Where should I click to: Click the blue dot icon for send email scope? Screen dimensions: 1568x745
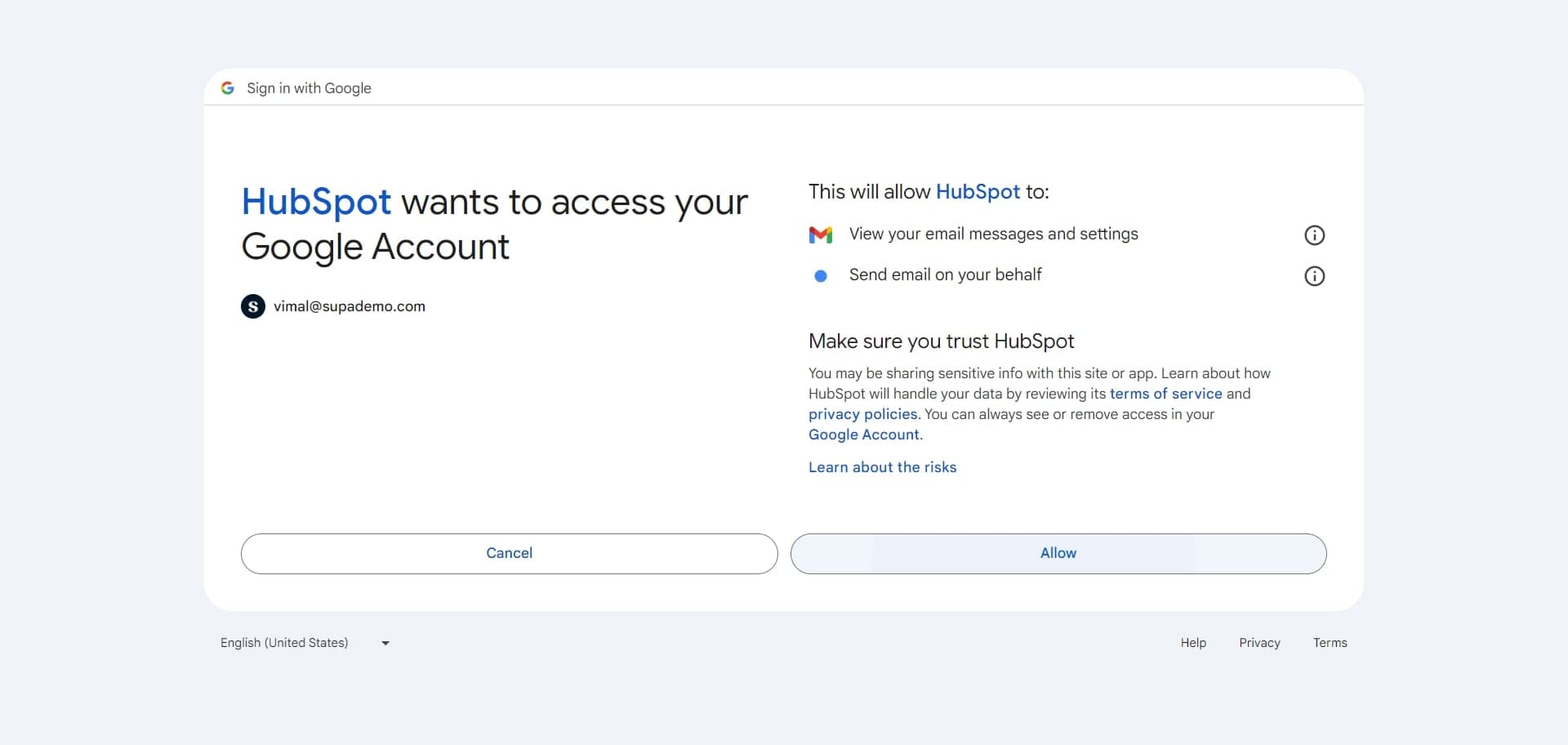(x=822, y=276)
